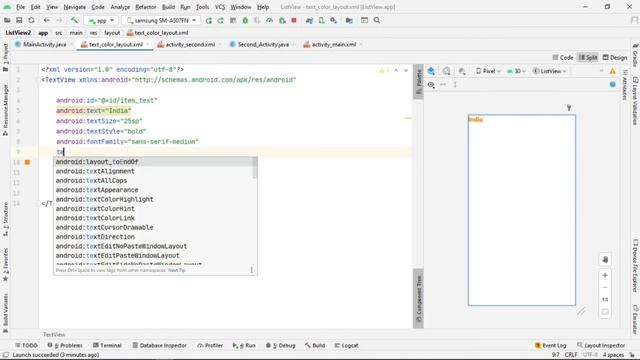Click the Make Project hammer icon
Viewport: 640px width, 360px height.
click(74, 20)
